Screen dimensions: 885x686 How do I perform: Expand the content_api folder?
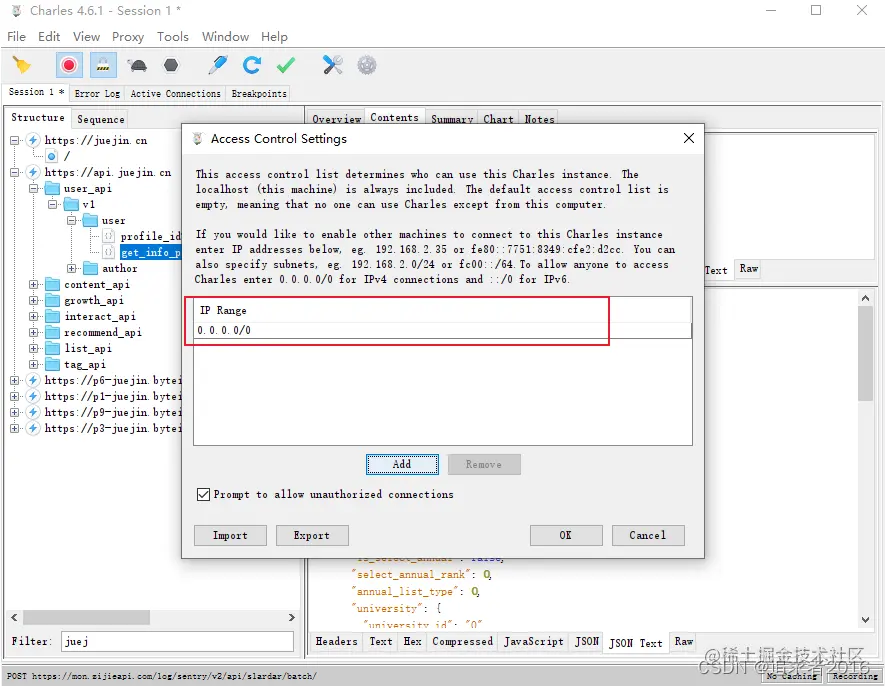point(34,284)
